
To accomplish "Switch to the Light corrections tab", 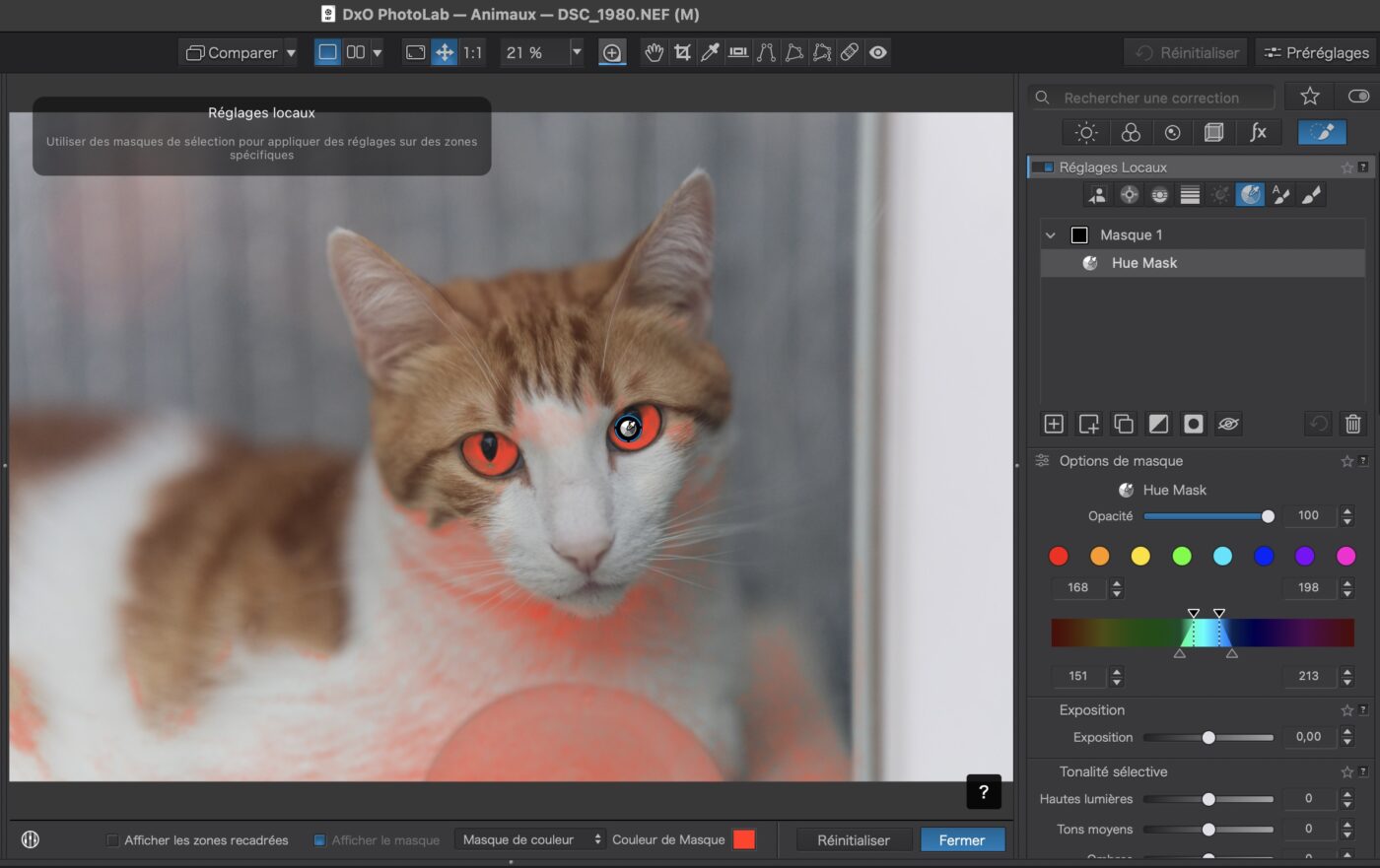I will point(1086,133).
